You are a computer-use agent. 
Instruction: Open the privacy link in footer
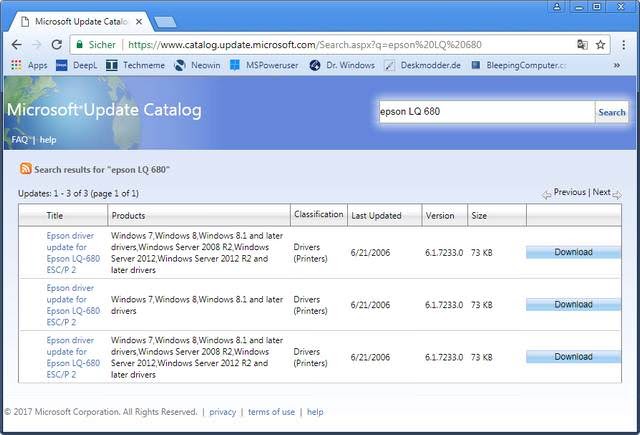coord(222,412)
